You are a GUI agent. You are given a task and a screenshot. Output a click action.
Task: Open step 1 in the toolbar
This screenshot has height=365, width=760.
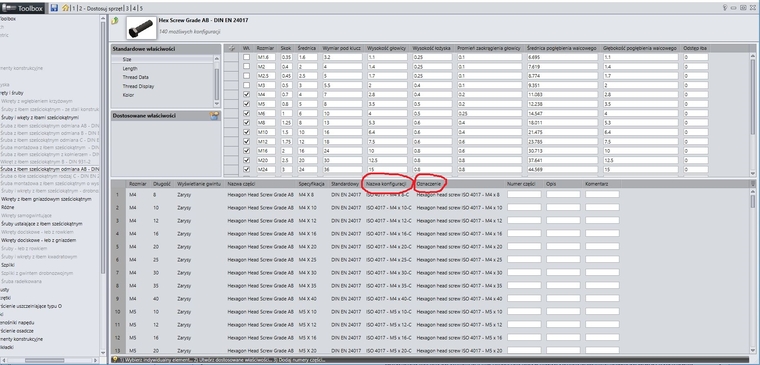(74, 8)
